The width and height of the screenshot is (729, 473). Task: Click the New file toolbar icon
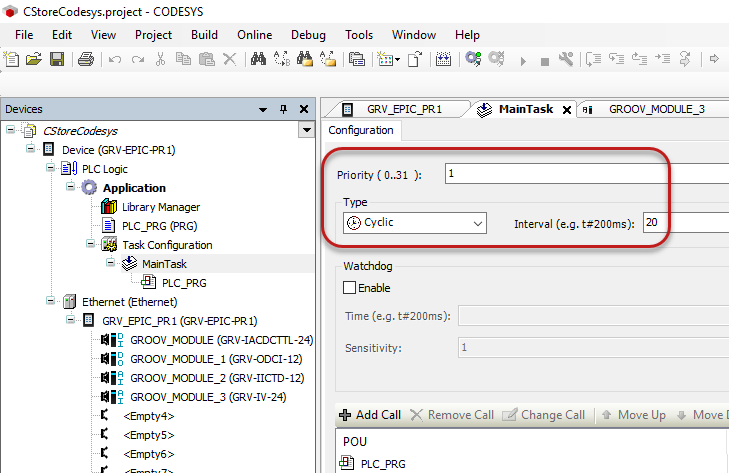[x=11, y=60]
